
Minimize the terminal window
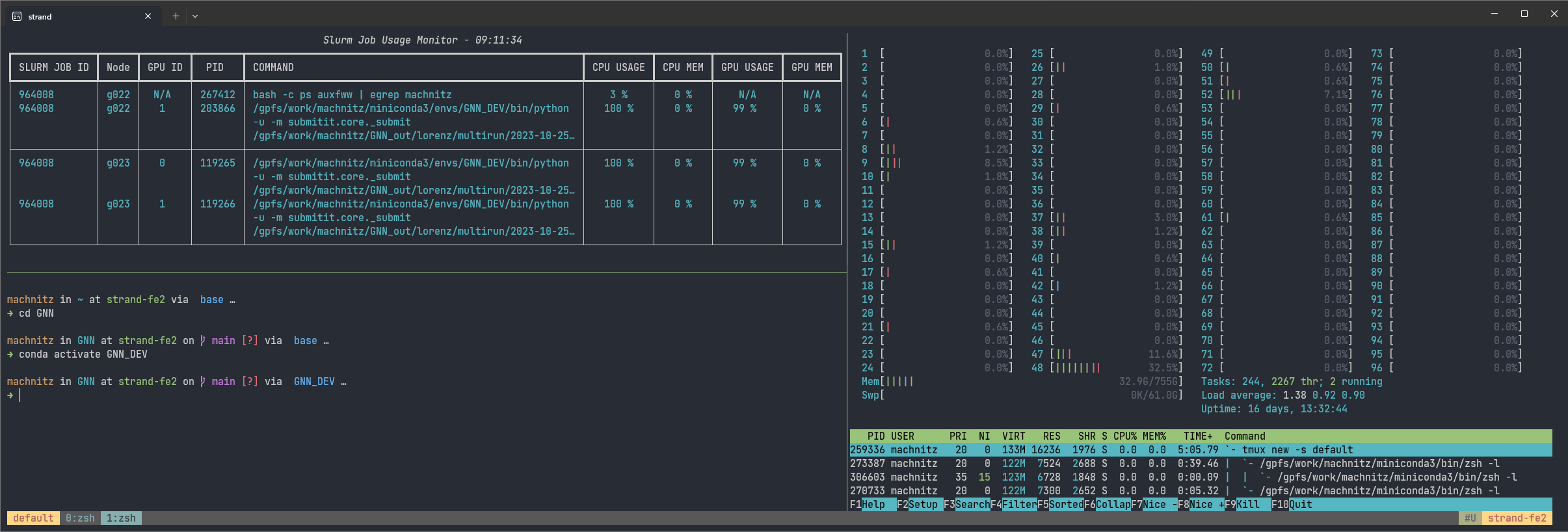coord(1495,14)
